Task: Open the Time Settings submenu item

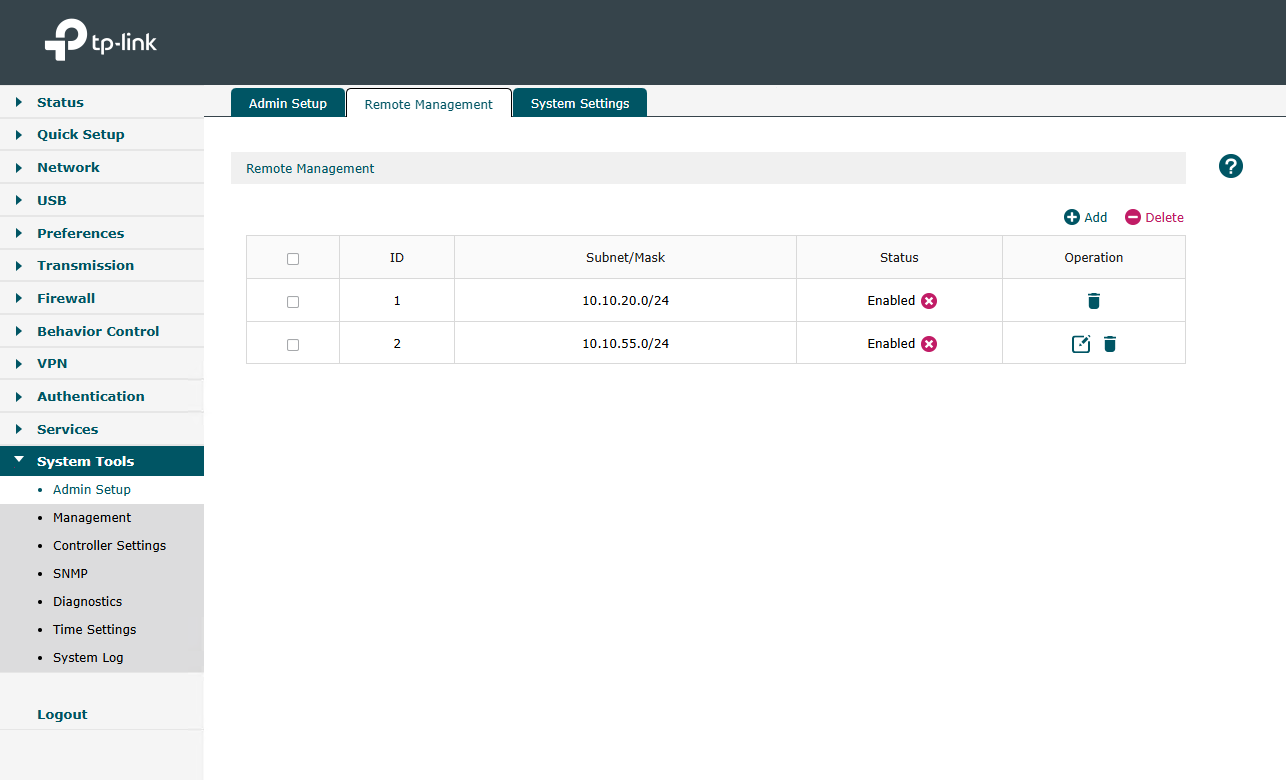Action: point(94,629)
